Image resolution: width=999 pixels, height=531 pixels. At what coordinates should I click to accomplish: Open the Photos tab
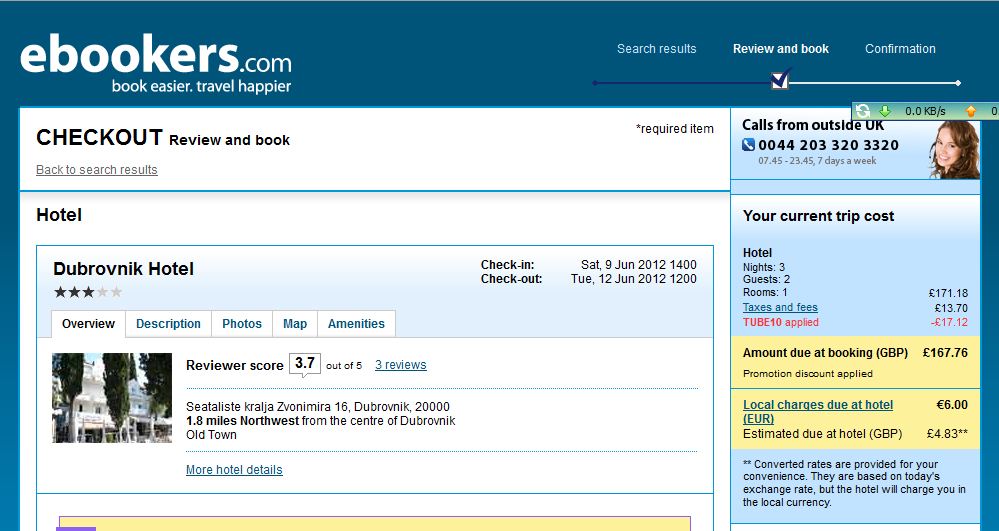point(242,324)
